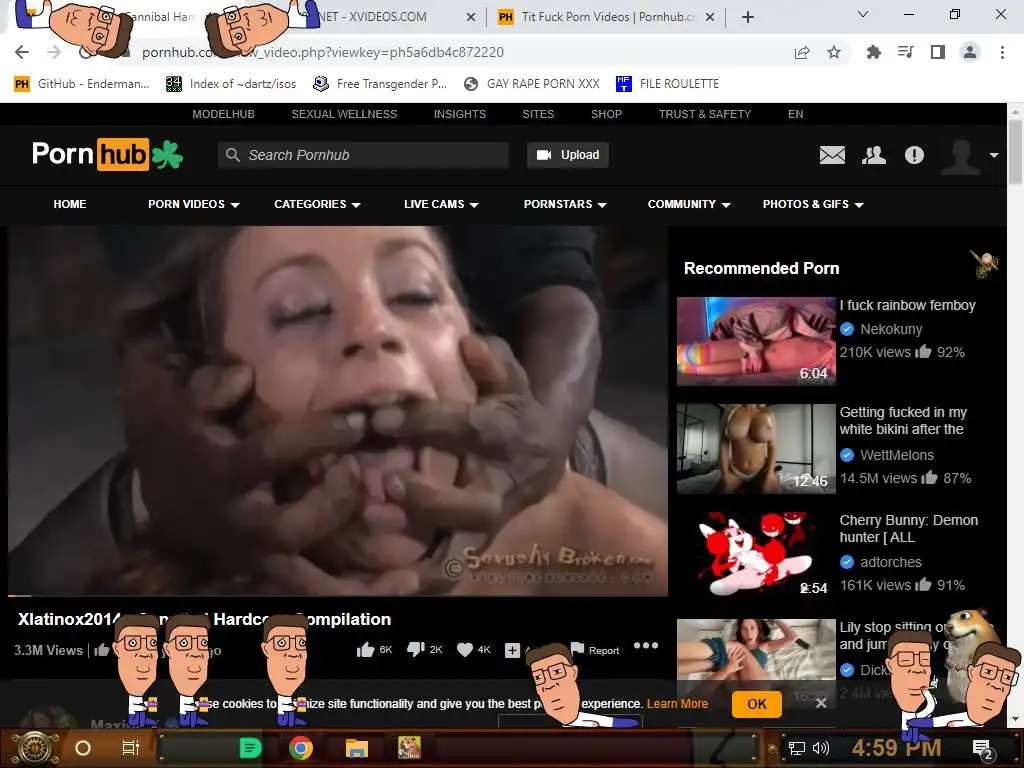The height and width of the screenshot is (768, 1024).
Task: Open the notifications exclamation icon
Action: click(x=914, y=155)
